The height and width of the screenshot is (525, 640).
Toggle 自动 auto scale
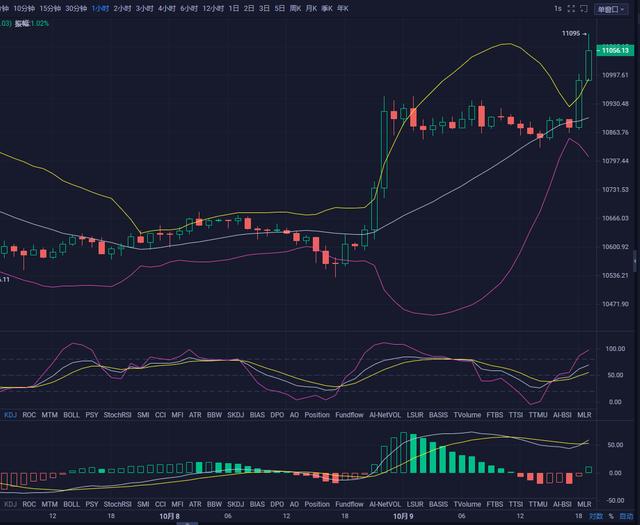tap(626, 516)
